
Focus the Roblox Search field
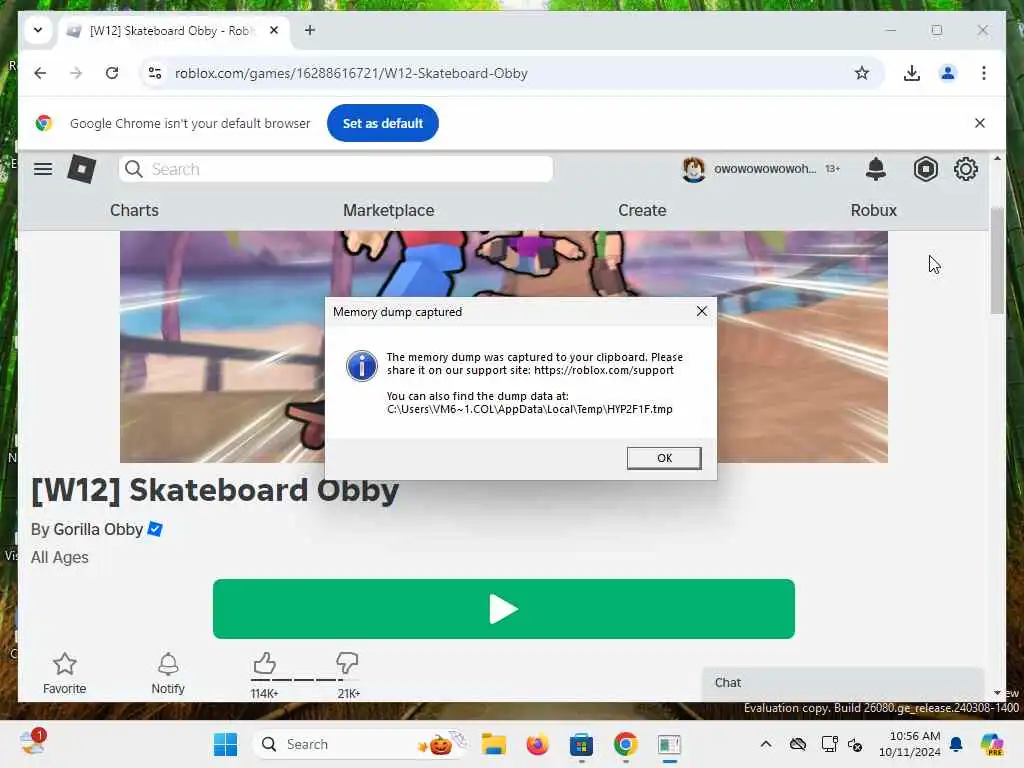[x=336, y=169]
